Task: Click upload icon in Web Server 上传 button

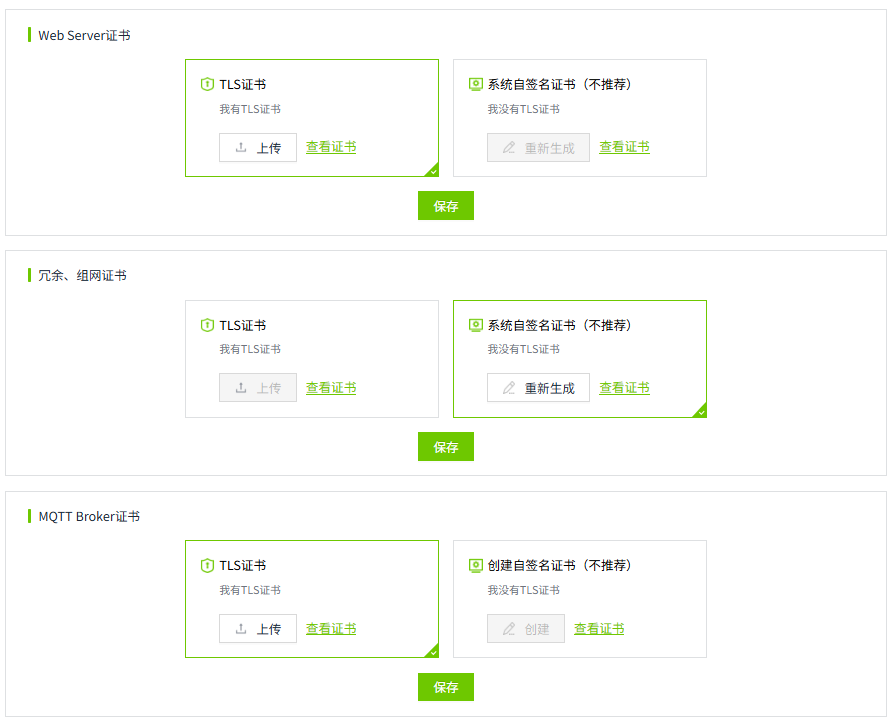Action: [241, 148]
